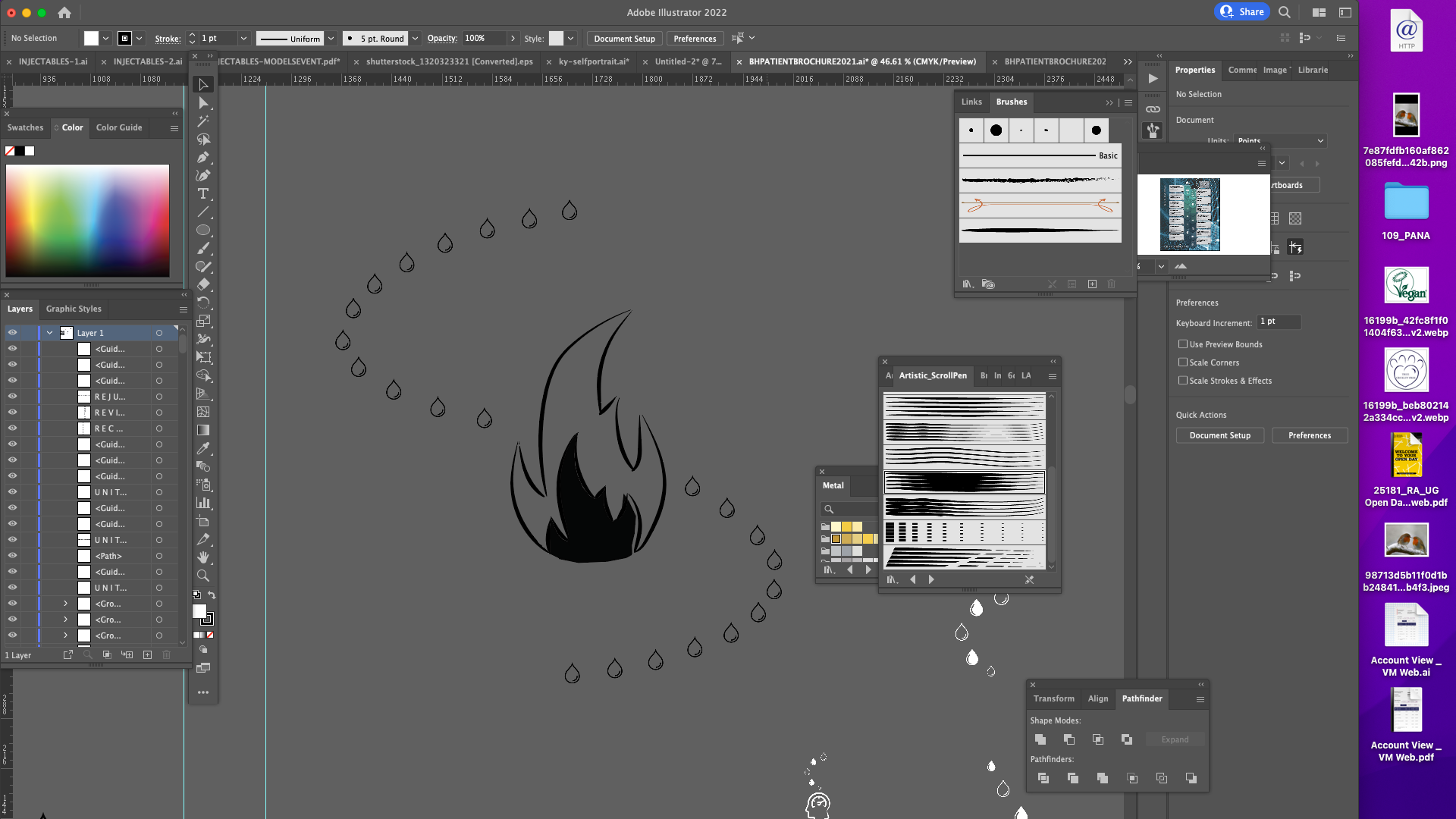The image size is (1456, 819).
Task: Create new layer in Layers panel
Action: pos(147,654)
